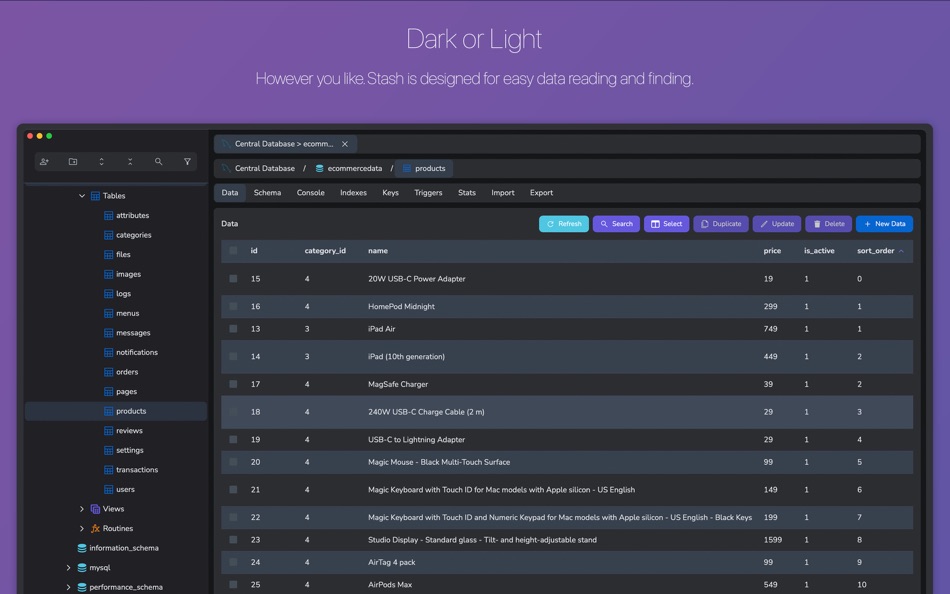Click the Update button

(x=777, y=224)
